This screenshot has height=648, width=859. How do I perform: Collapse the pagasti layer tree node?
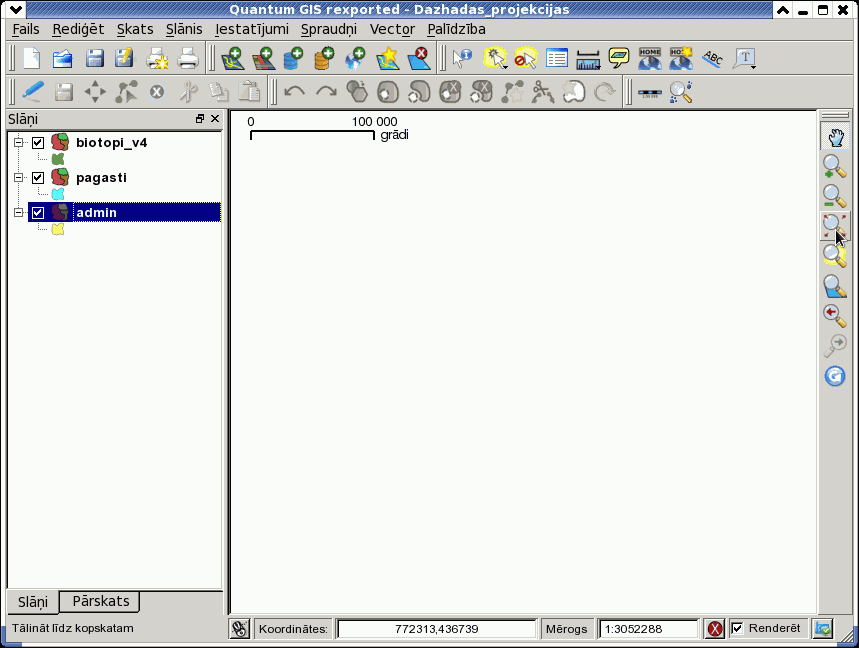pos(19,177)
